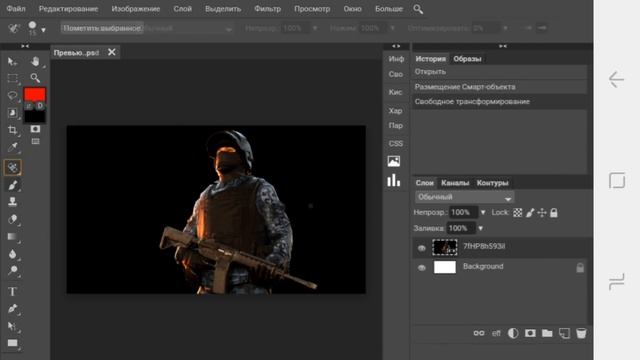Select the Pen tool
This screenshot has width=640, height=360.
click(x=12, y=309)
